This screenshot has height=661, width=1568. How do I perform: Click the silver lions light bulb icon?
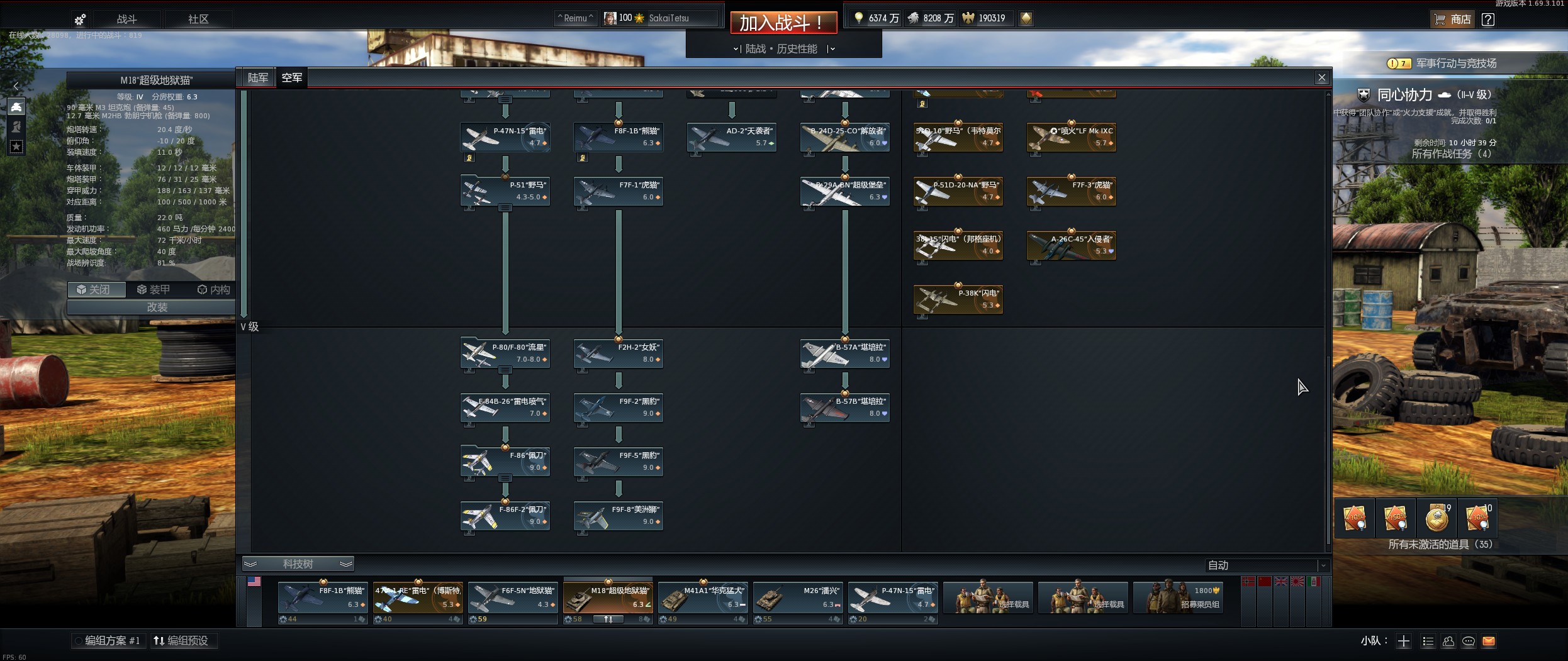(x=858, y=18)
